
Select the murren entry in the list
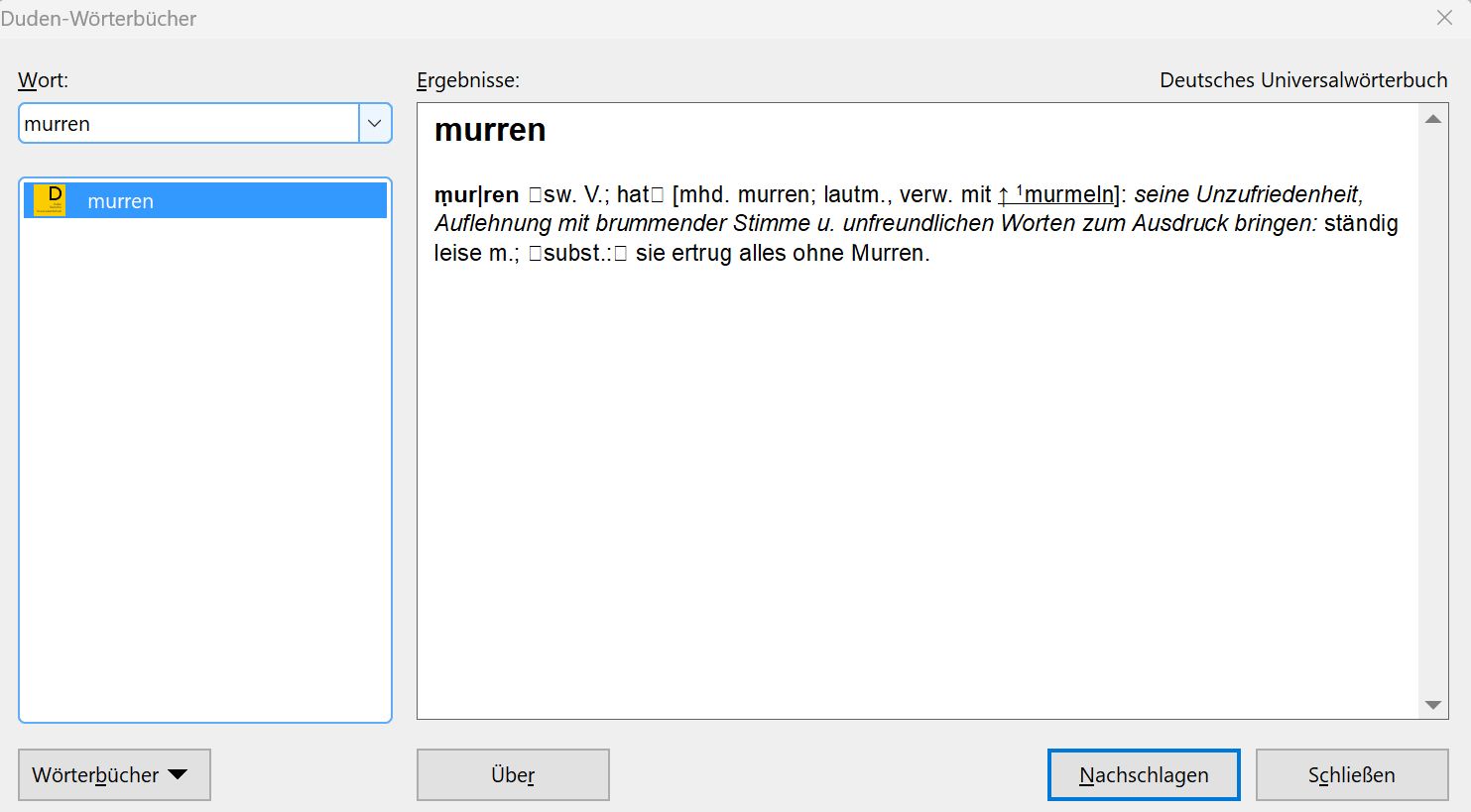pos(205,200)
